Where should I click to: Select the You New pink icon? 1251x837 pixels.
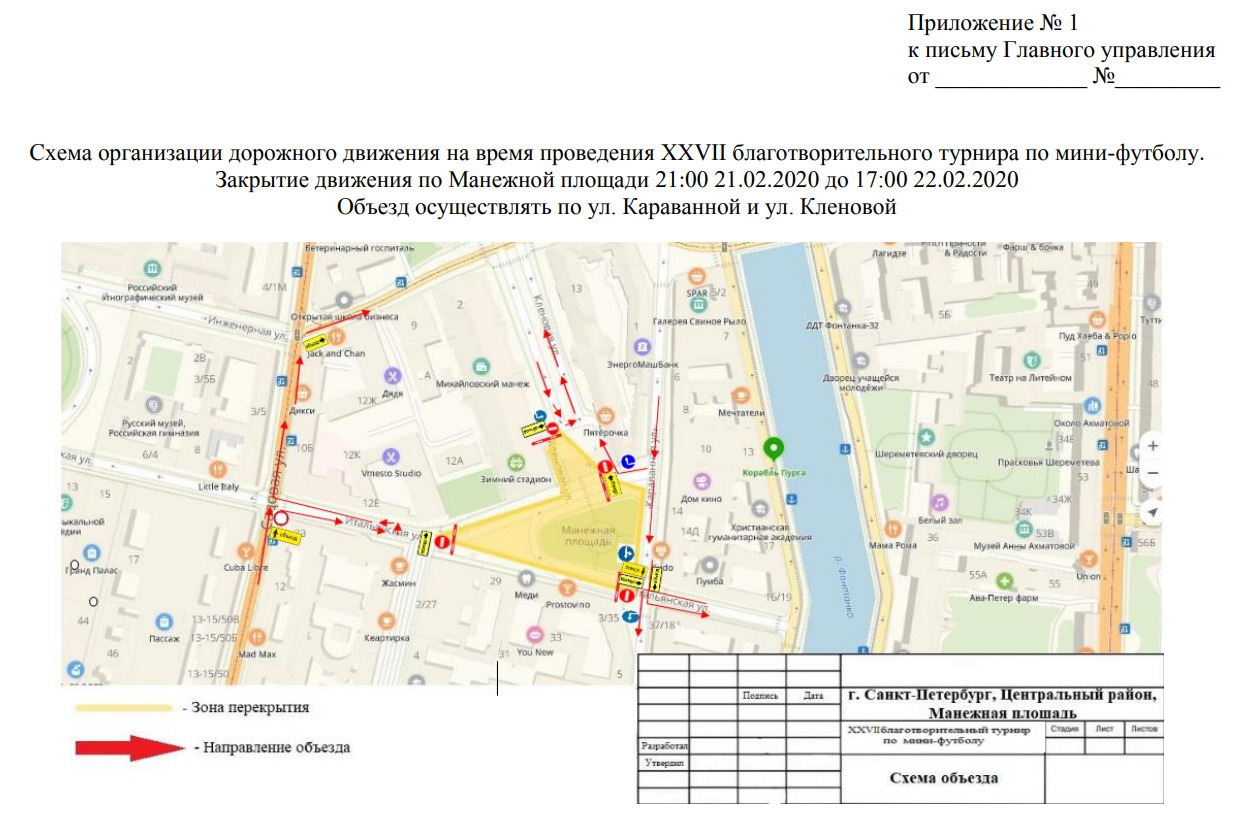[x=535, y=635]
